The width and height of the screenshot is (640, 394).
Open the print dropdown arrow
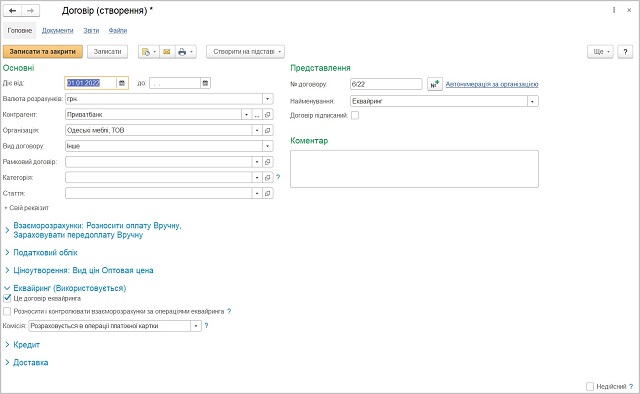click(x=192, y=52)
